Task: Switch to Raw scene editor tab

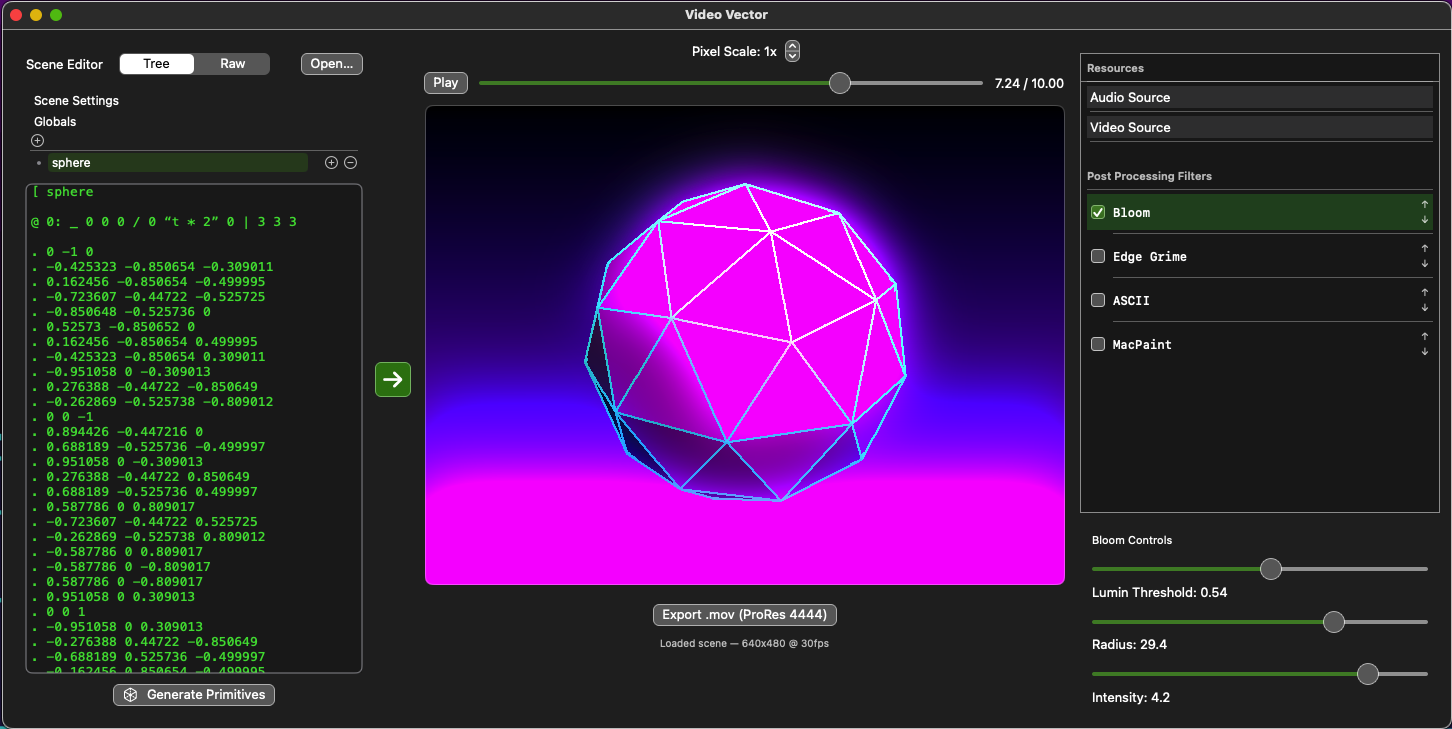Action: coord(233,64)
